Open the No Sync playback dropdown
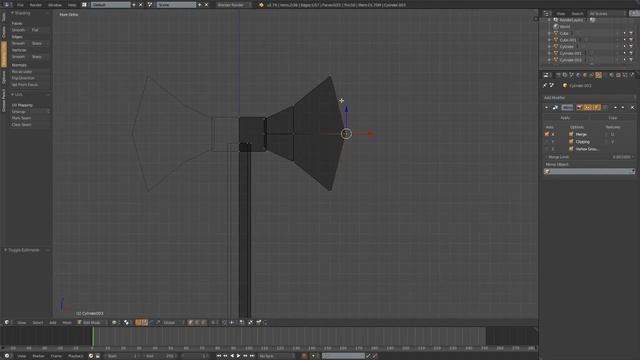 tap(276, 356)
